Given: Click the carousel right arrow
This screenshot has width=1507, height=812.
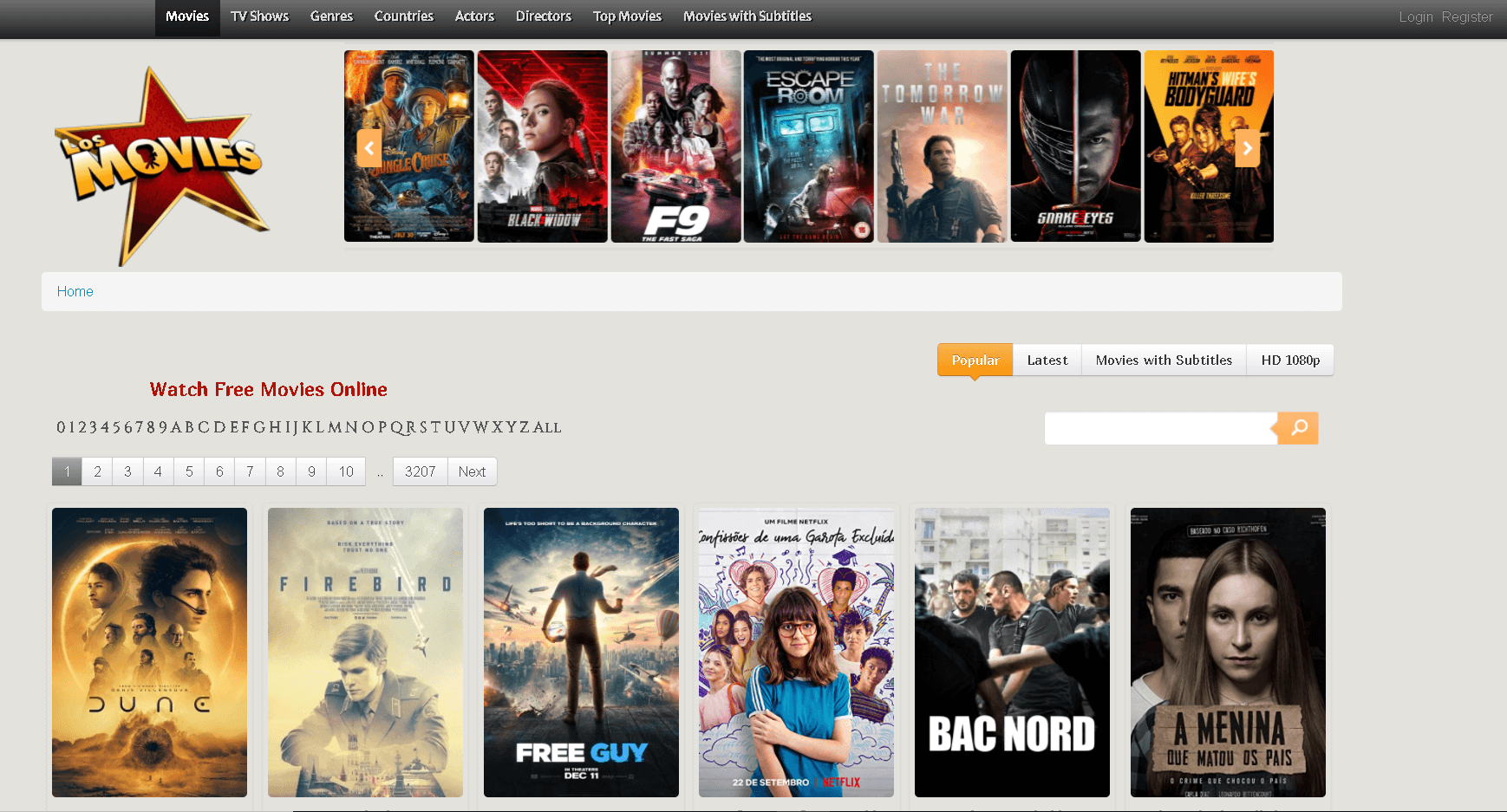Looking at the screenshot, I should point(1247,147).
